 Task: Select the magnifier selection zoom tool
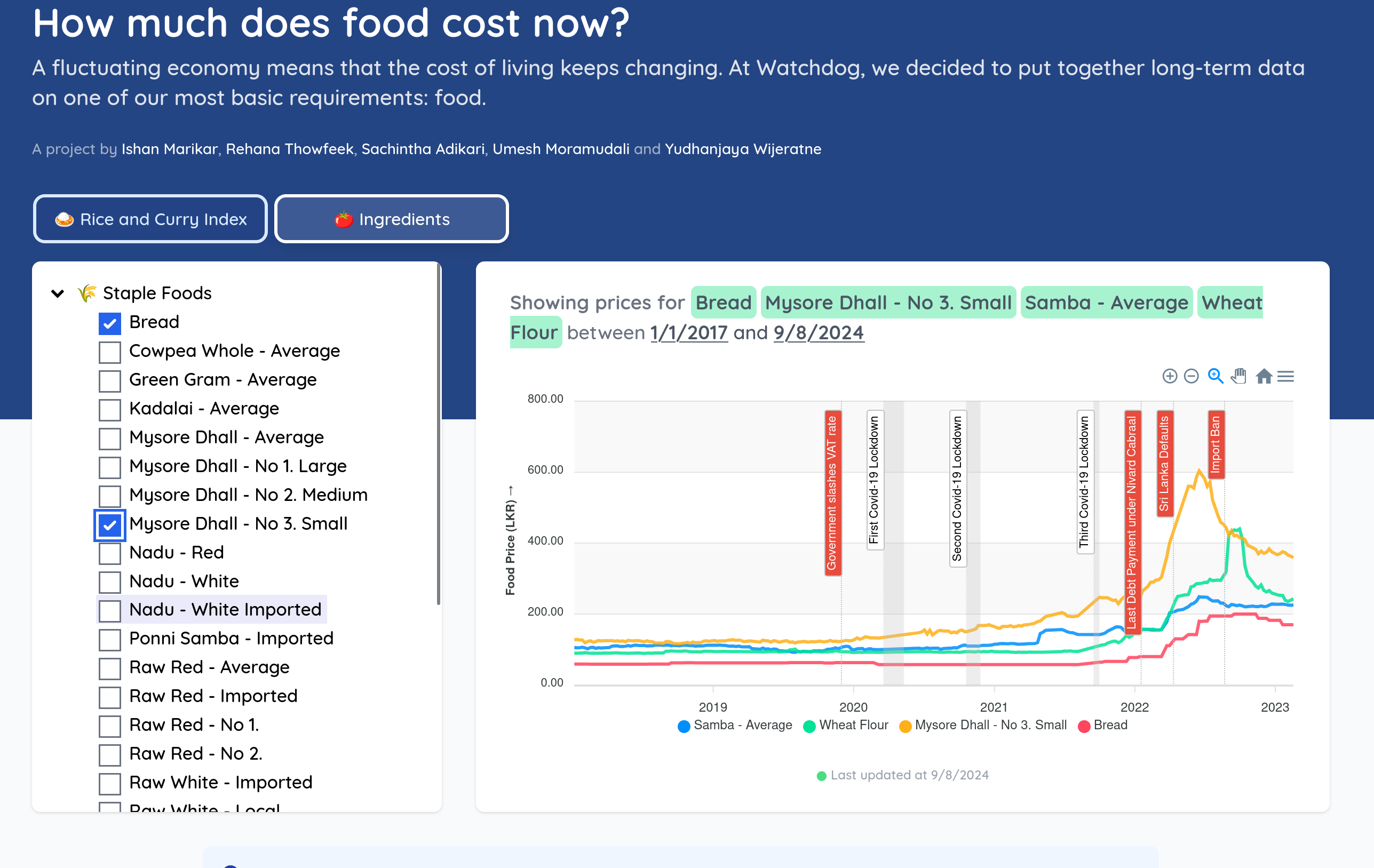(x=1216, y=376)
